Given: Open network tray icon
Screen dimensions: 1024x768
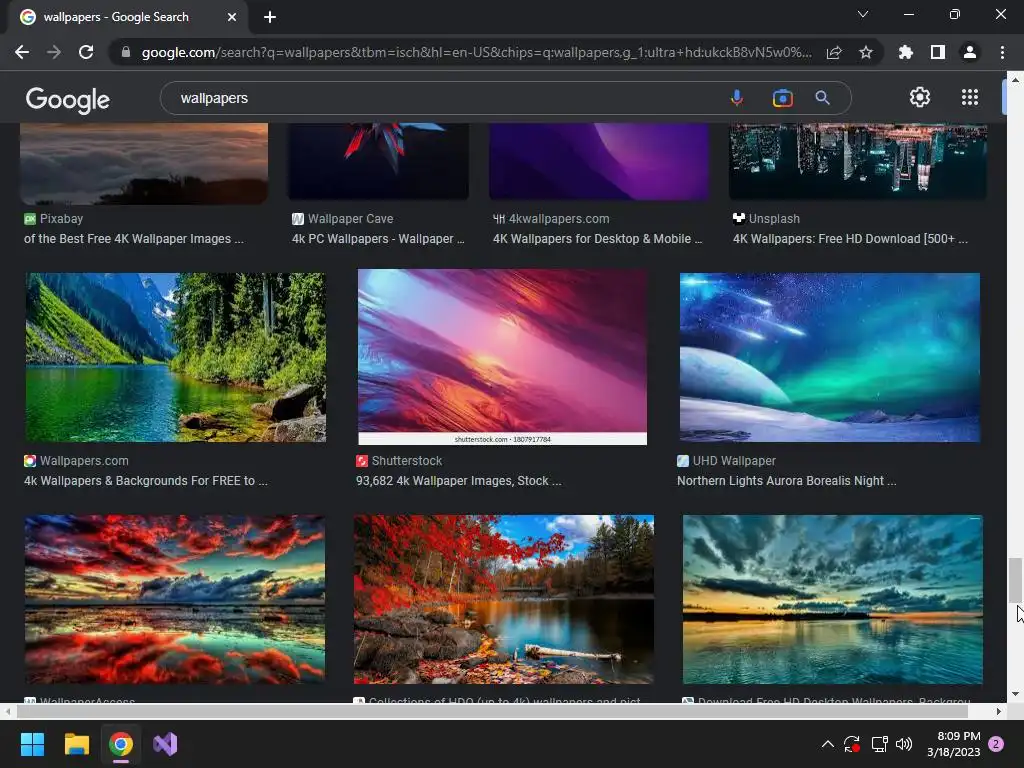Looking at the screenshot, I should click(x=879, y=744).
